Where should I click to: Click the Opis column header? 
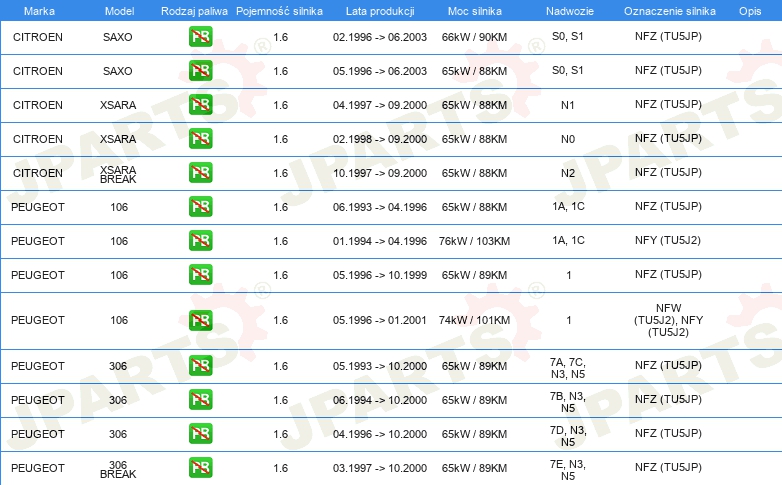click(750, 11)
